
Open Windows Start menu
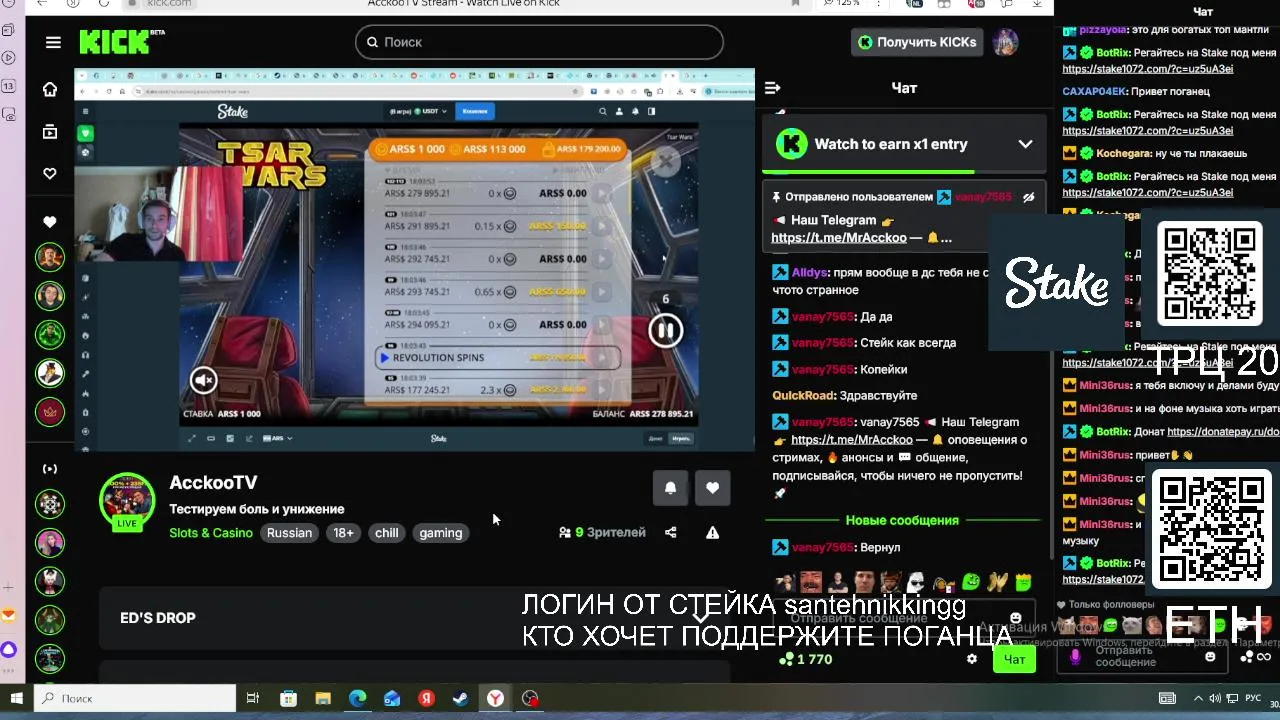click(x=16, y=698)
